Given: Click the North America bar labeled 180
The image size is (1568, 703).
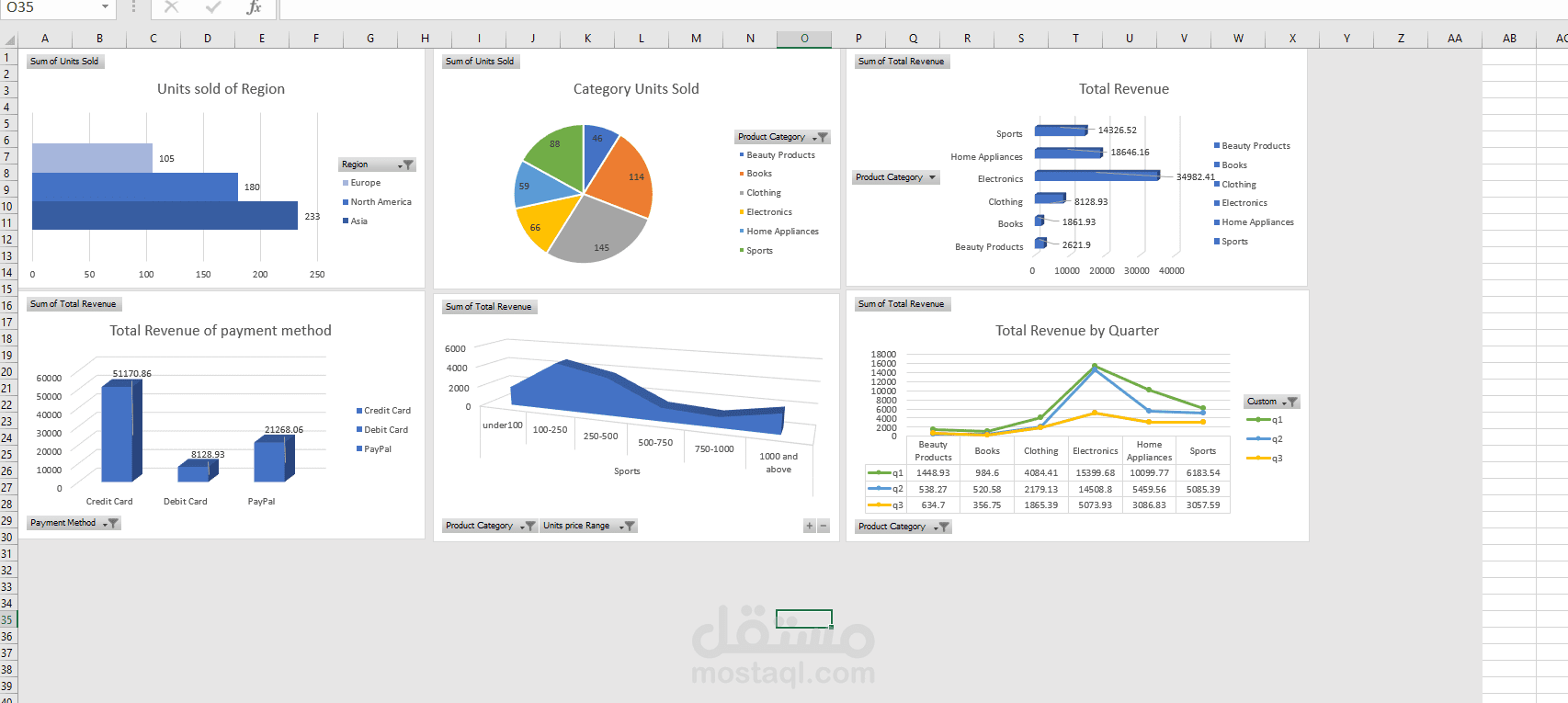Looking at the screenshot, I should [135, 187].
